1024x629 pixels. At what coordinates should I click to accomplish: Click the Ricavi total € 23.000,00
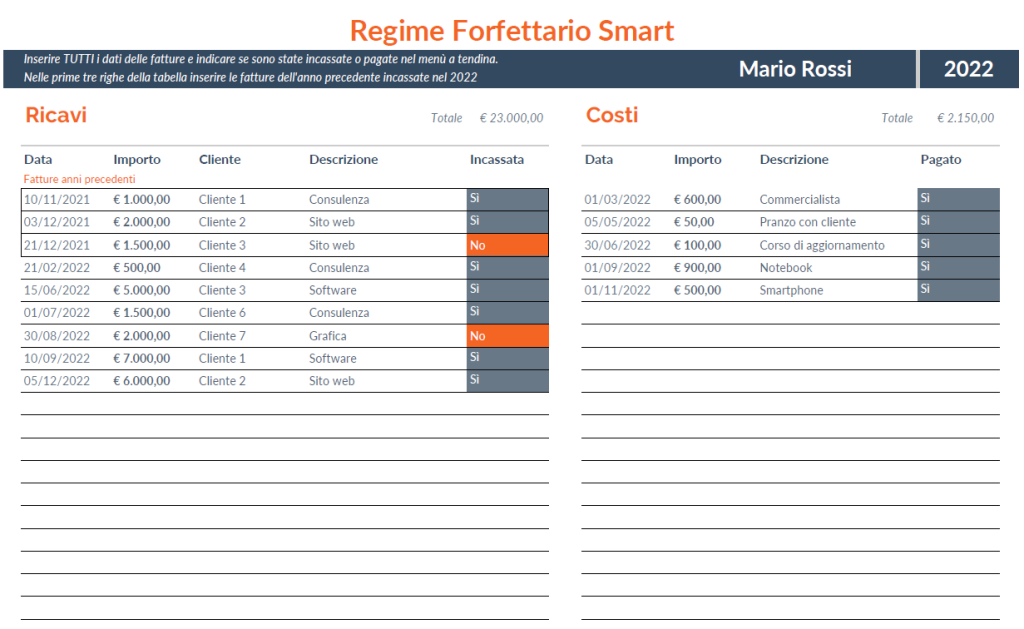[x=511, y=118]
